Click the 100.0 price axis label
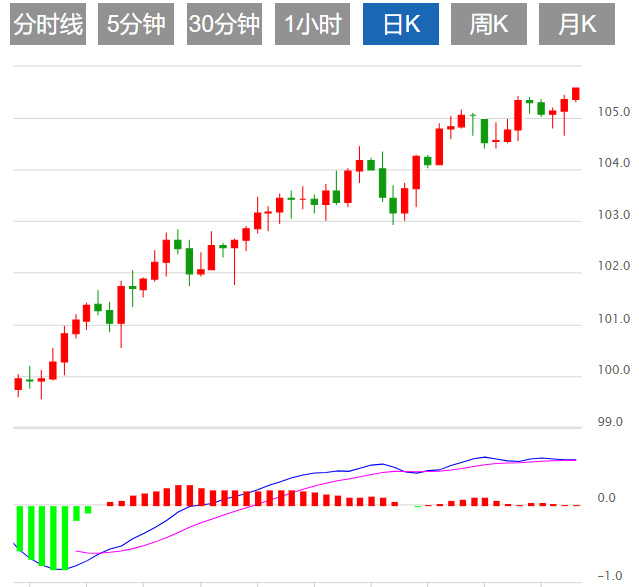The width and height of the screenshot is (639, 587). pyautogui.click(x=613, y=371)
